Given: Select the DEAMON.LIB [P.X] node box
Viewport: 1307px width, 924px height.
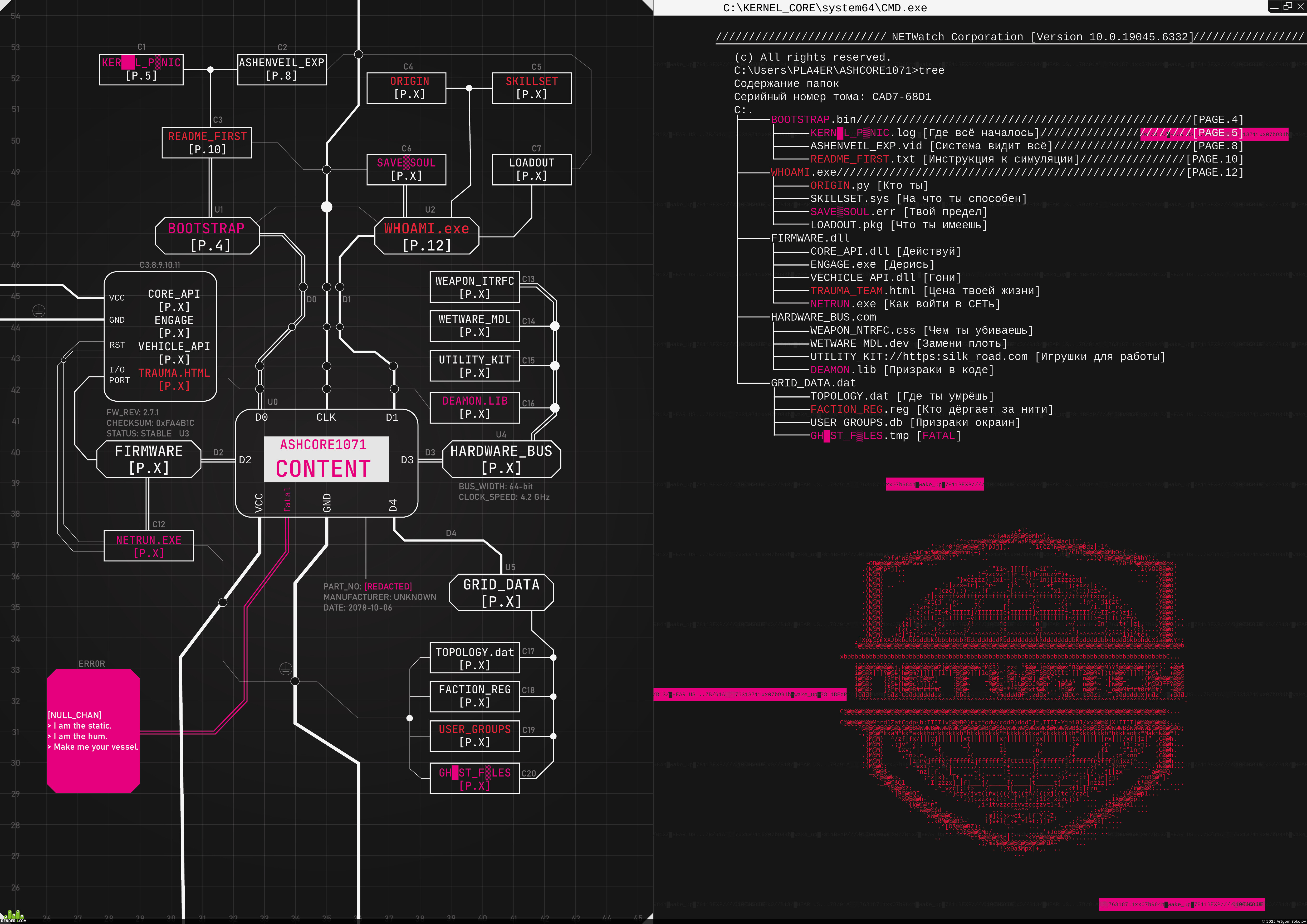Looking at the screenshot, I should click(x=475, y=407).
